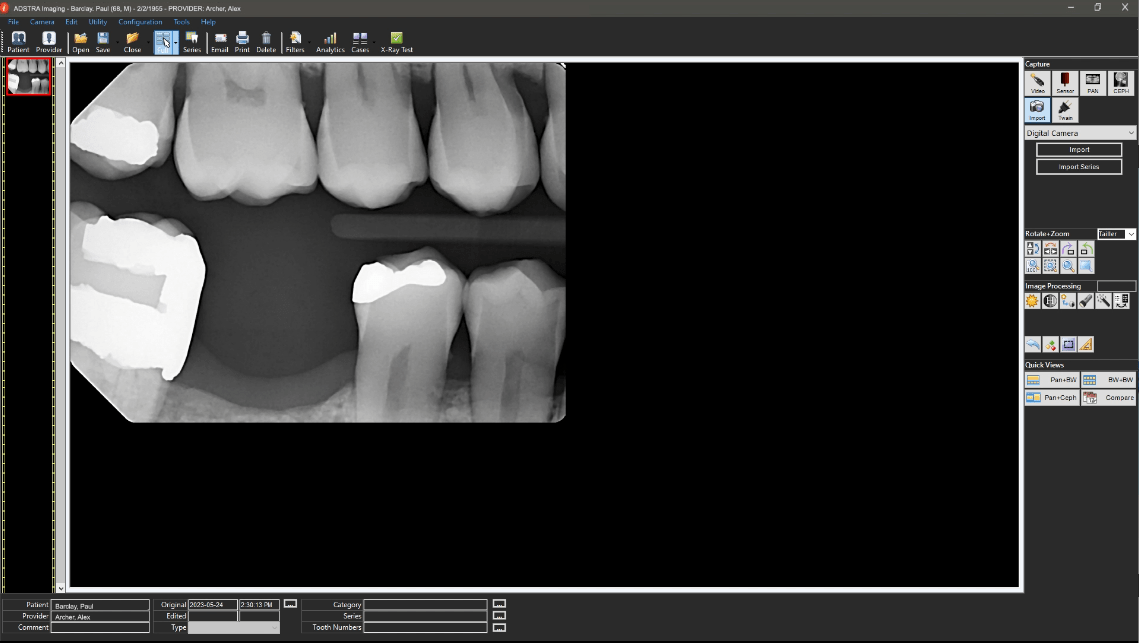Click the zoom 100% magnifier icon
The width and height of the screenshot is (1139, 643).
coord(1032,267)
